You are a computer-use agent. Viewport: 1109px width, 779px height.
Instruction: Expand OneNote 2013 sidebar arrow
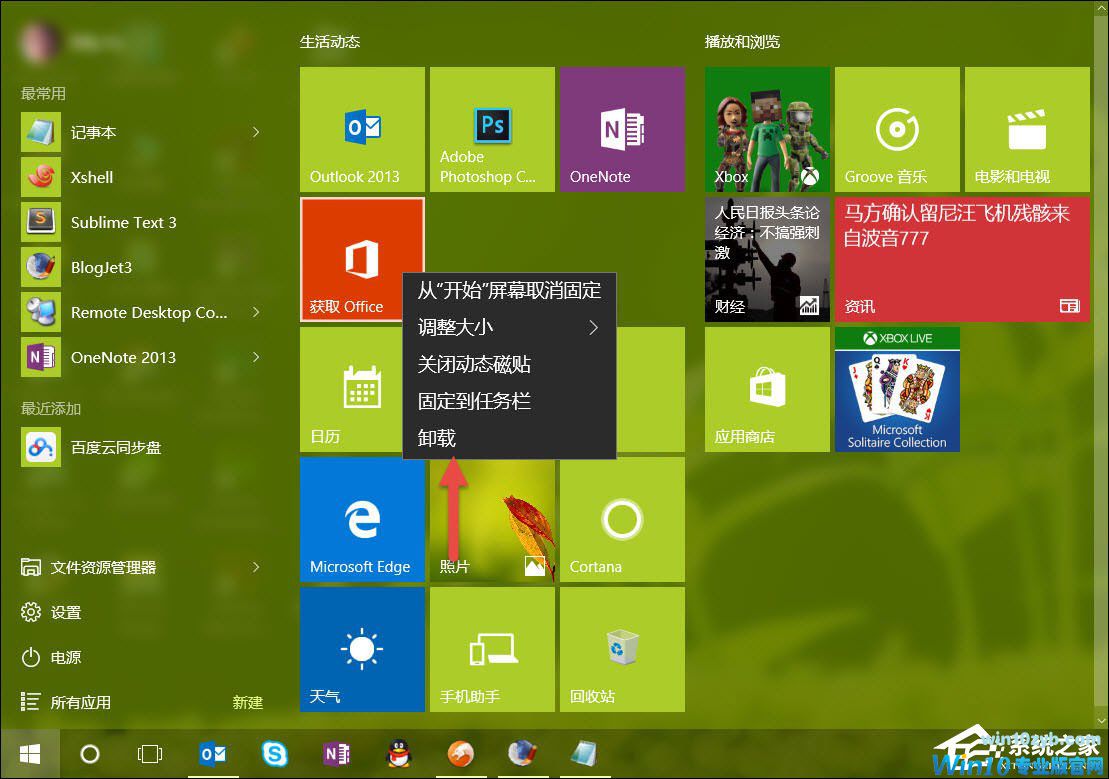tap(257, 357)
